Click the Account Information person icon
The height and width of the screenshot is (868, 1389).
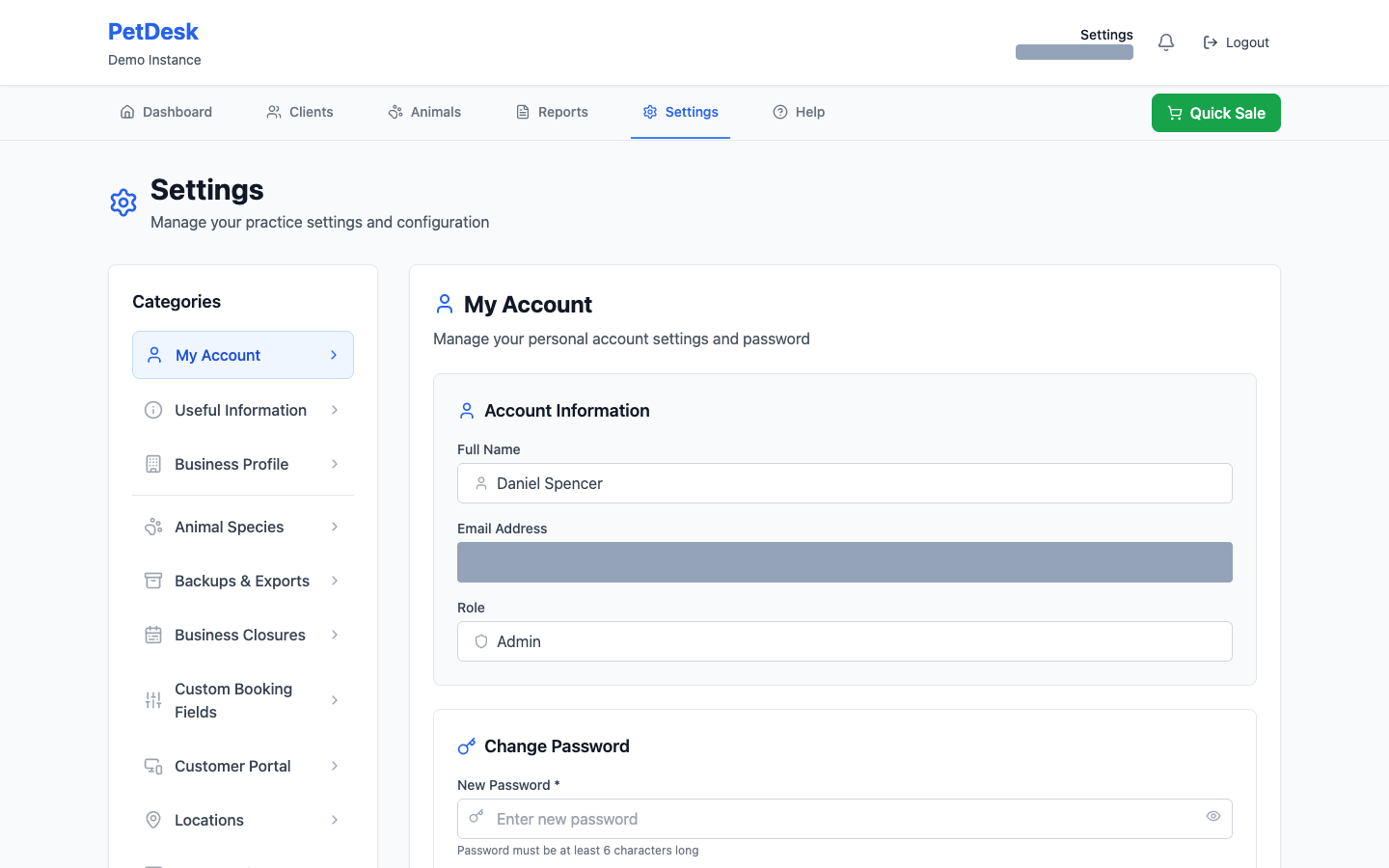[467, 411]
